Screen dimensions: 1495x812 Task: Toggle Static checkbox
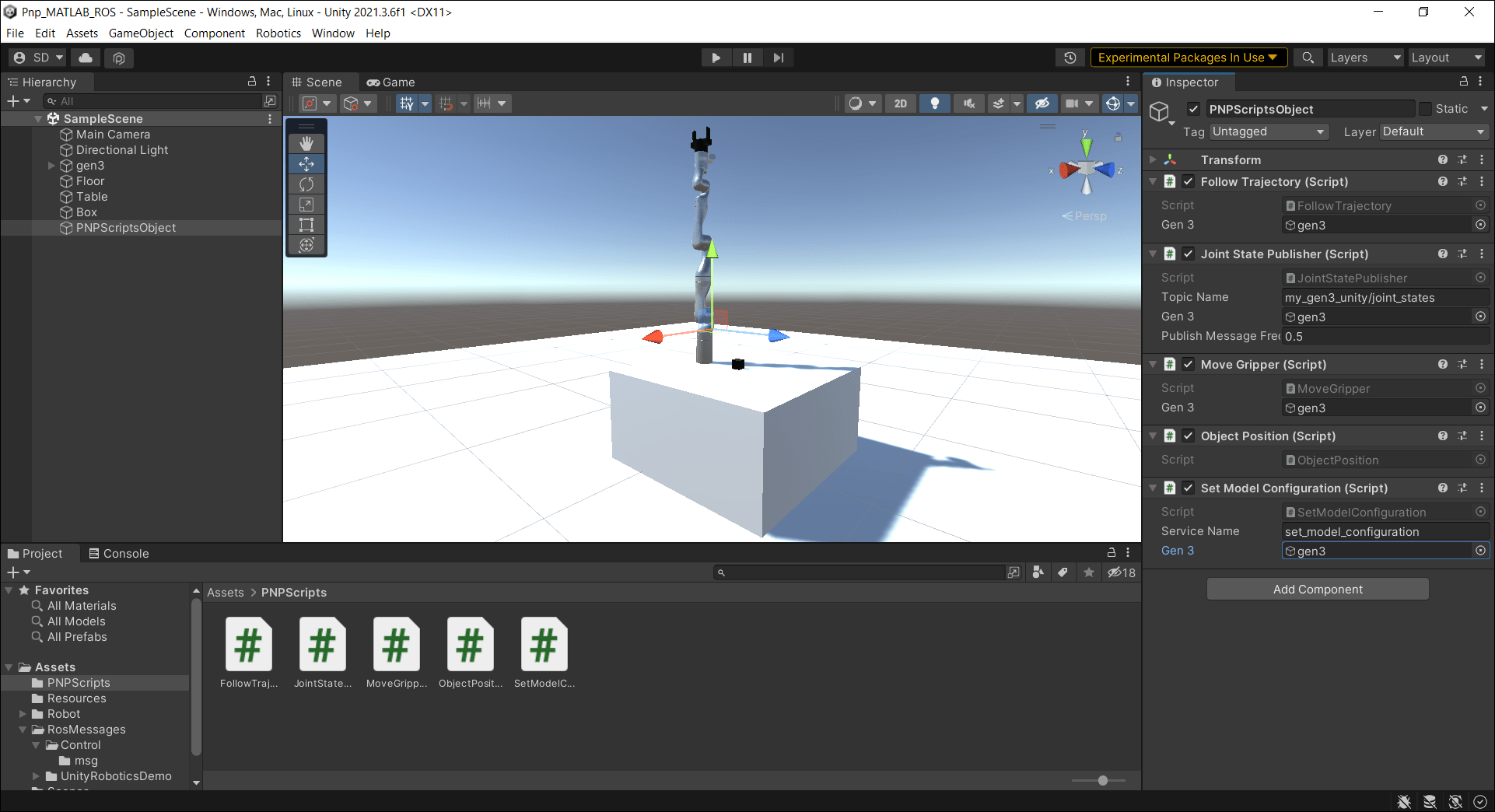pos(1425,109)
